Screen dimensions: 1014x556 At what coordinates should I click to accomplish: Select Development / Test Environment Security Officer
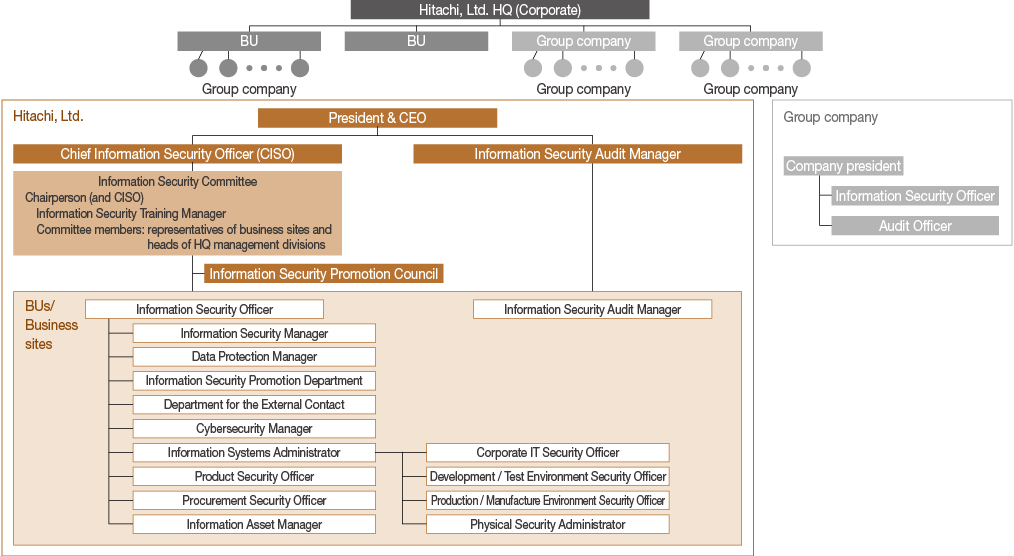tap(548, 476)
